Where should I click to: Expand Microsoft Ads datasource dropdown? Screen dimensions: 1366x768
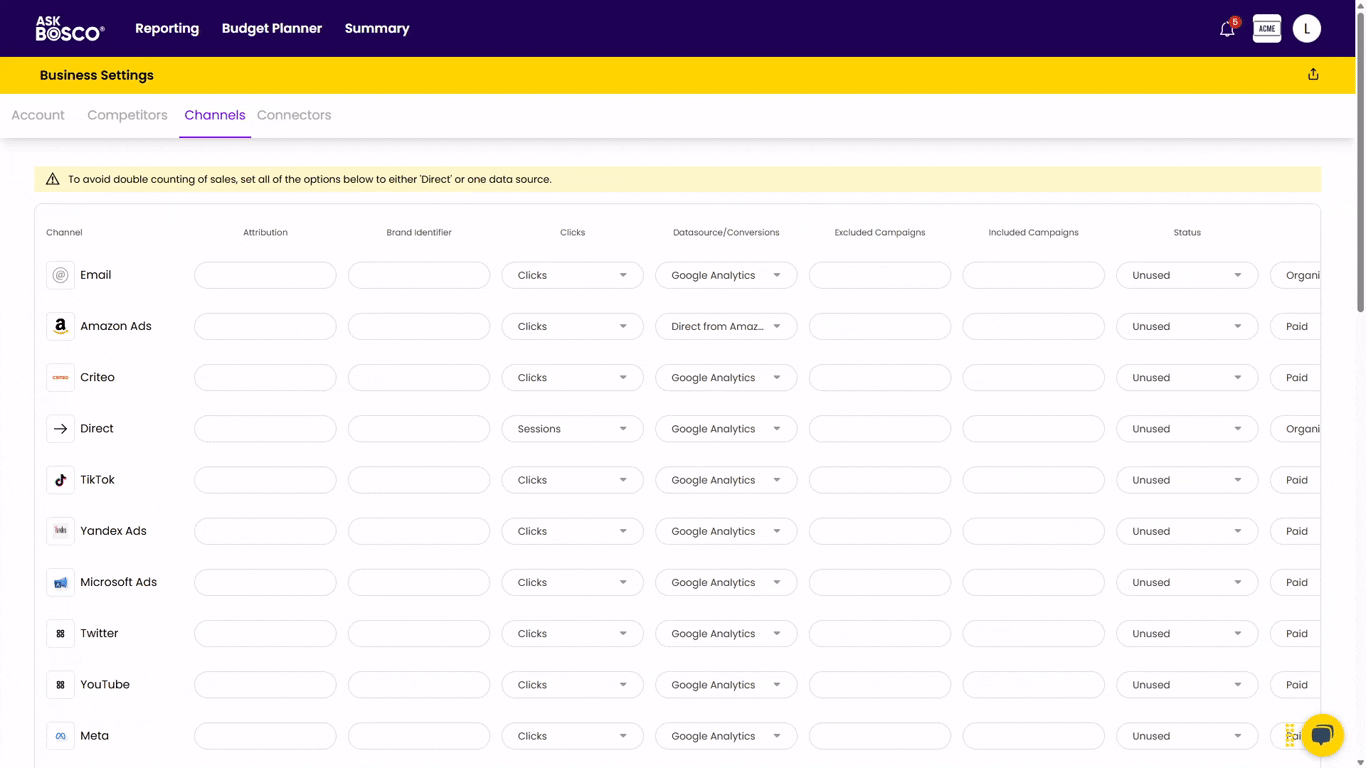click(726, 582)
